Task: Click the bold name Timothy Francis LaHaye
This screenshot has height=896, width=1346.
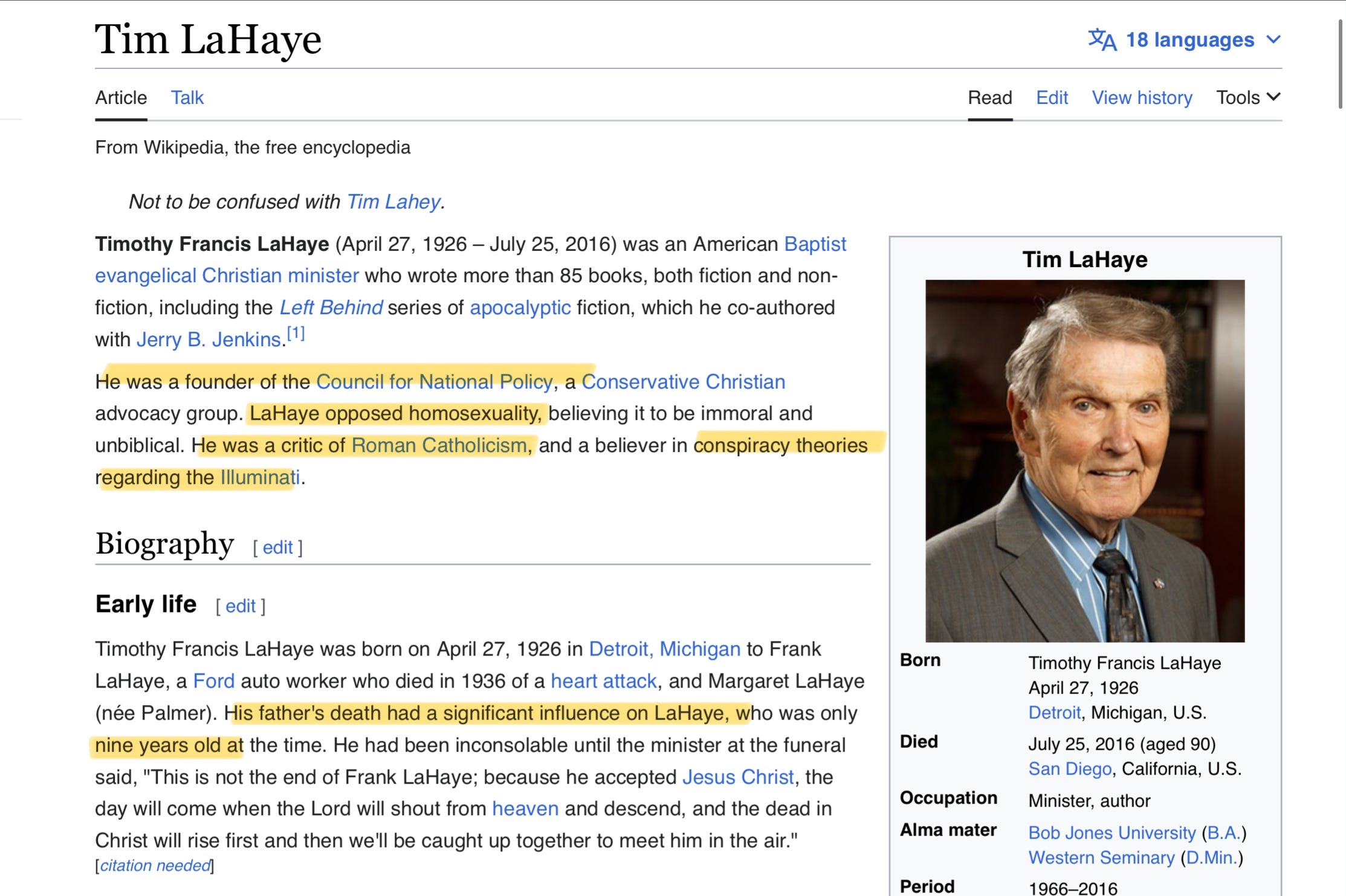Action: tap(212, 244)
